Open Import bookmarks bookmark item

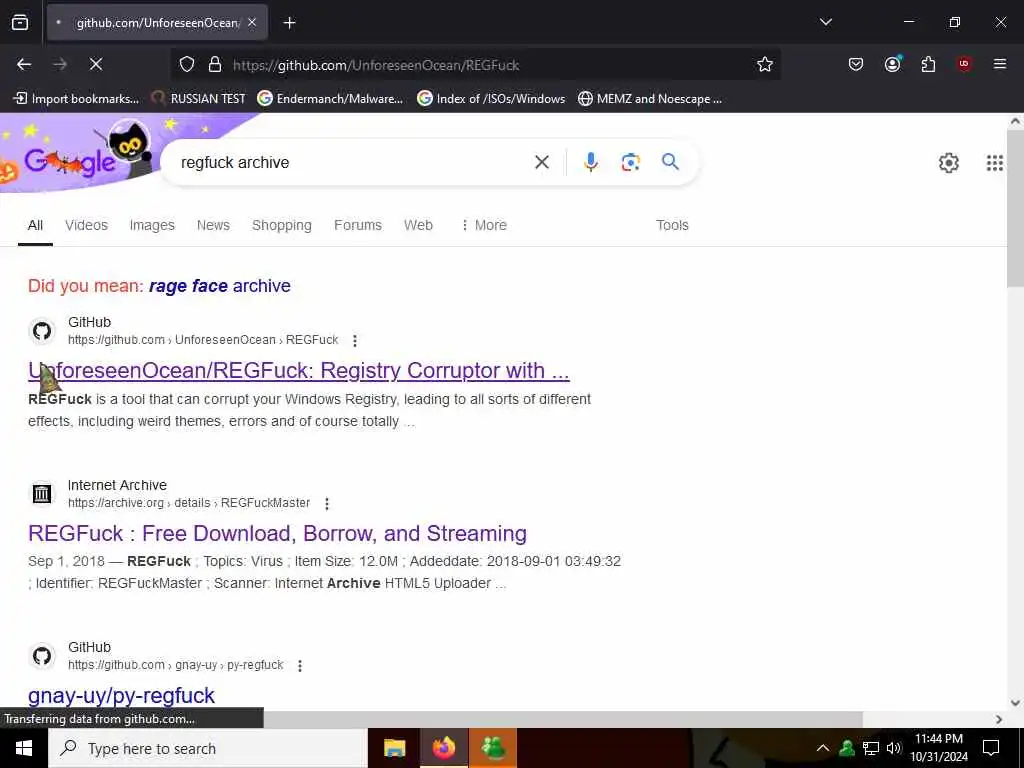click(76, 99)
